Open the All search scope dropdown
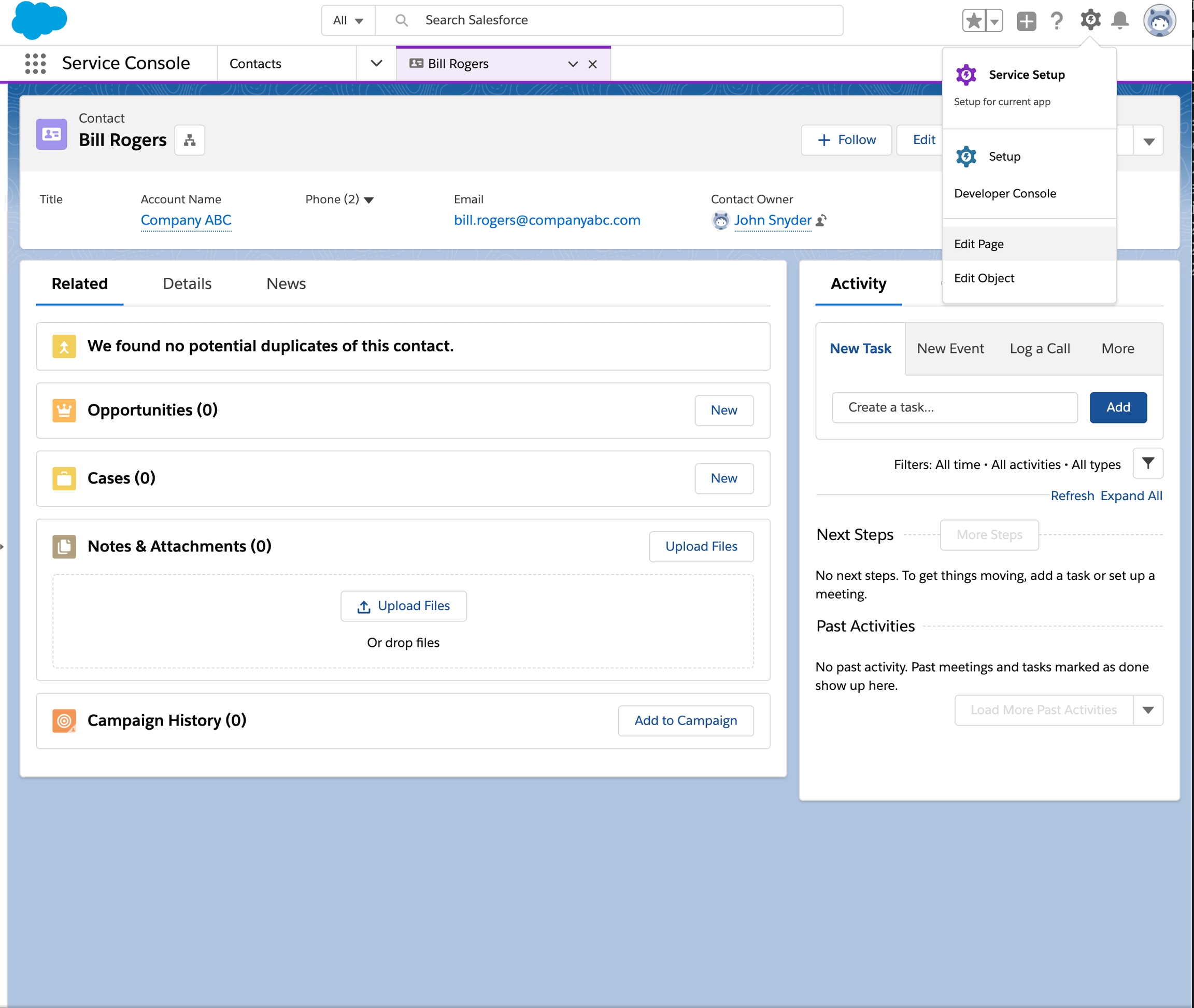 (x=348, y=21)
